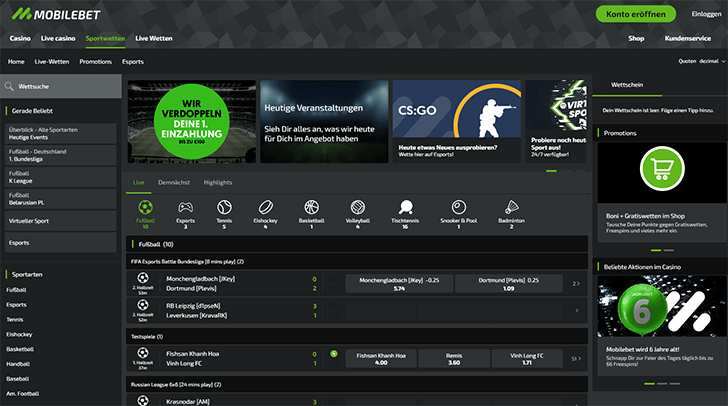Select Eishockey in Sportarten list
728x406 pixels.
(20, 334)
